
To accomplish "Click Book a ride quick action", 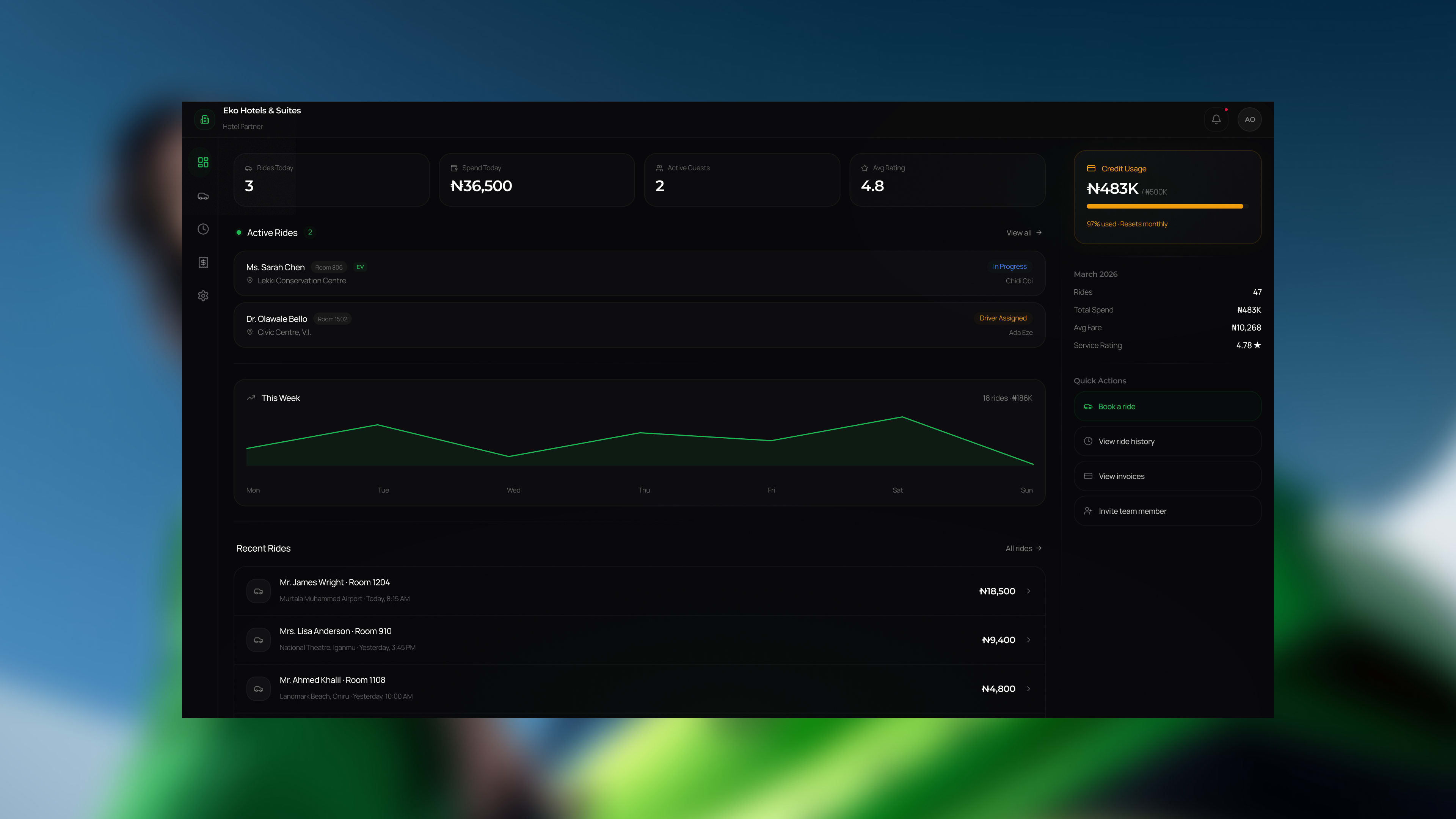I will click(x=1167, y=406).
